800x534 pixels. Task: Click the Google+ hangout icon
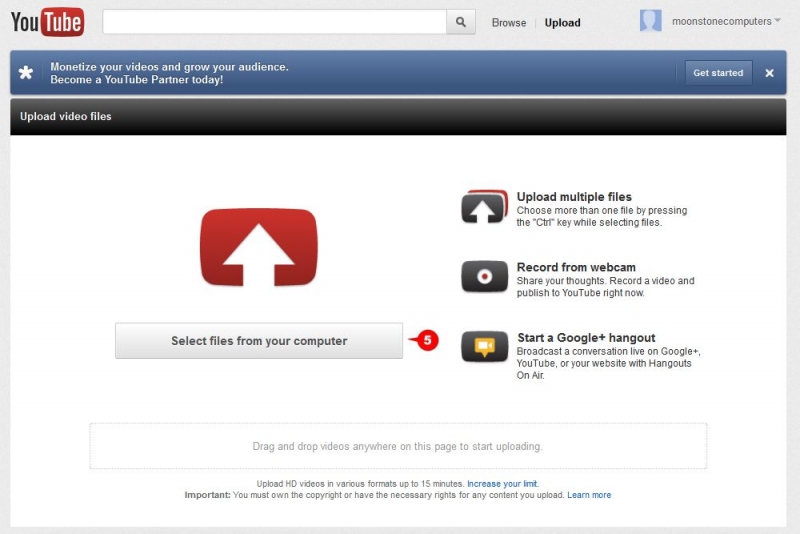pyautogui.click(x=484, y=346)
